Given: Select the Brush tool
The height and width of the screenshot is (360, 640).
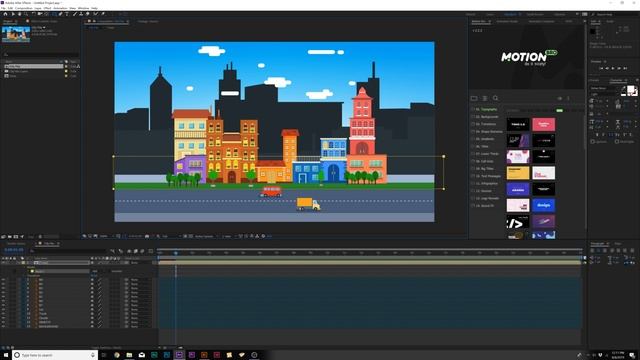Looking at the screenshot, I should [74, 13].
